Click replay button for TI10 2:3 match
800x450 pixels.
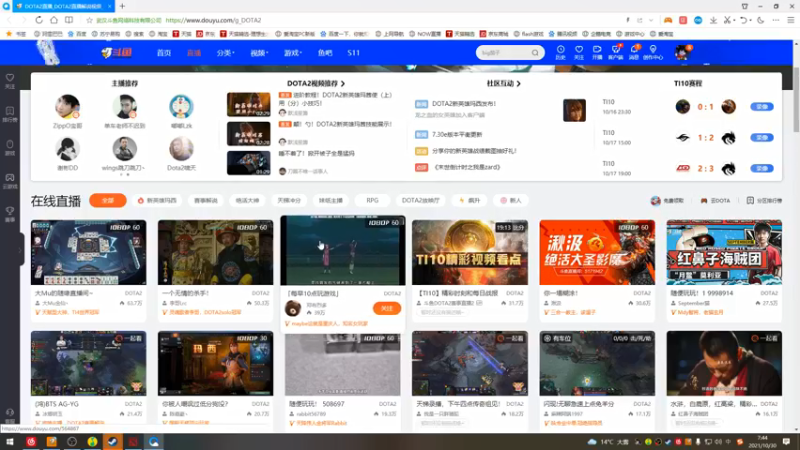[762, 168]
